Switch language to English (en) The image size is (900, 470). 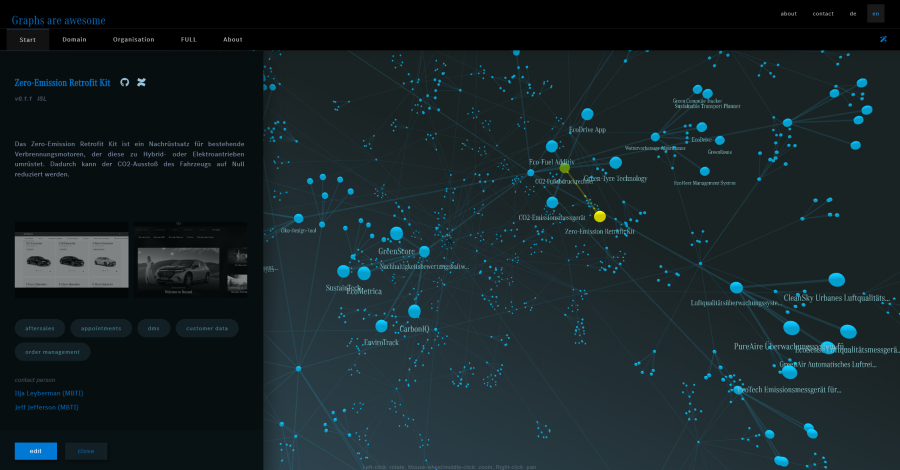click(875, 14)
